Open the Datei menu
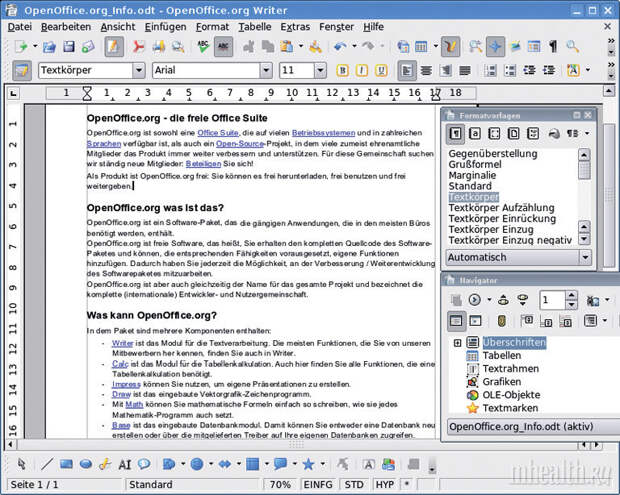The image size is (620, 495). tap(20, 27)
